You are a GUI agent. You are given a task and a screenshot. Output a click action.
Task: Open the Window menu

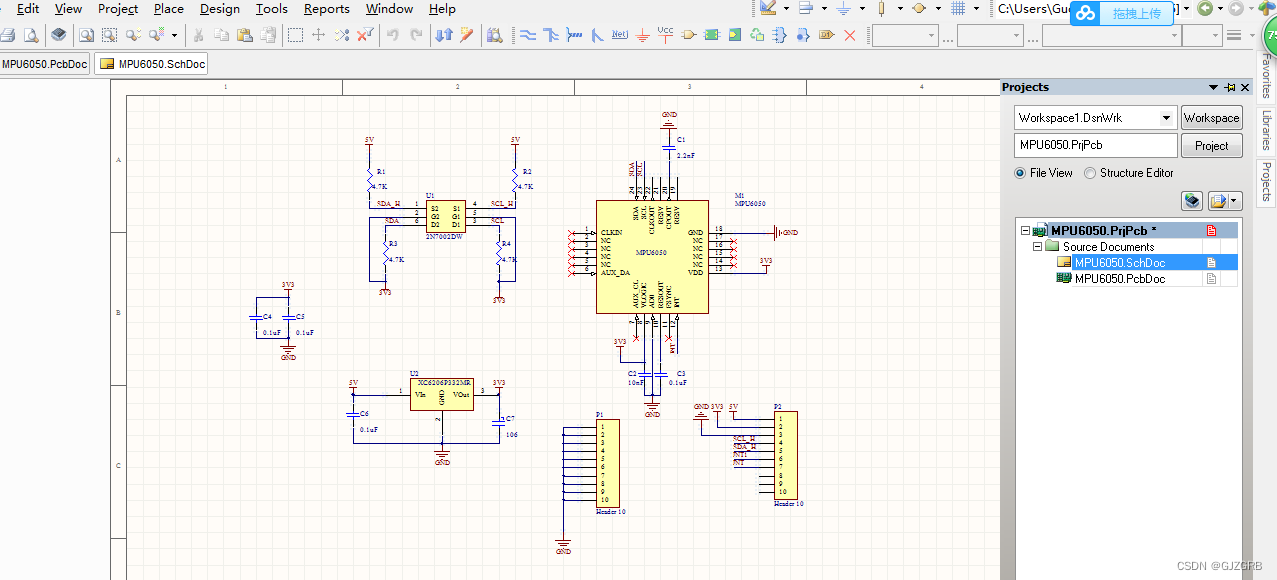[x=390, y=9]
